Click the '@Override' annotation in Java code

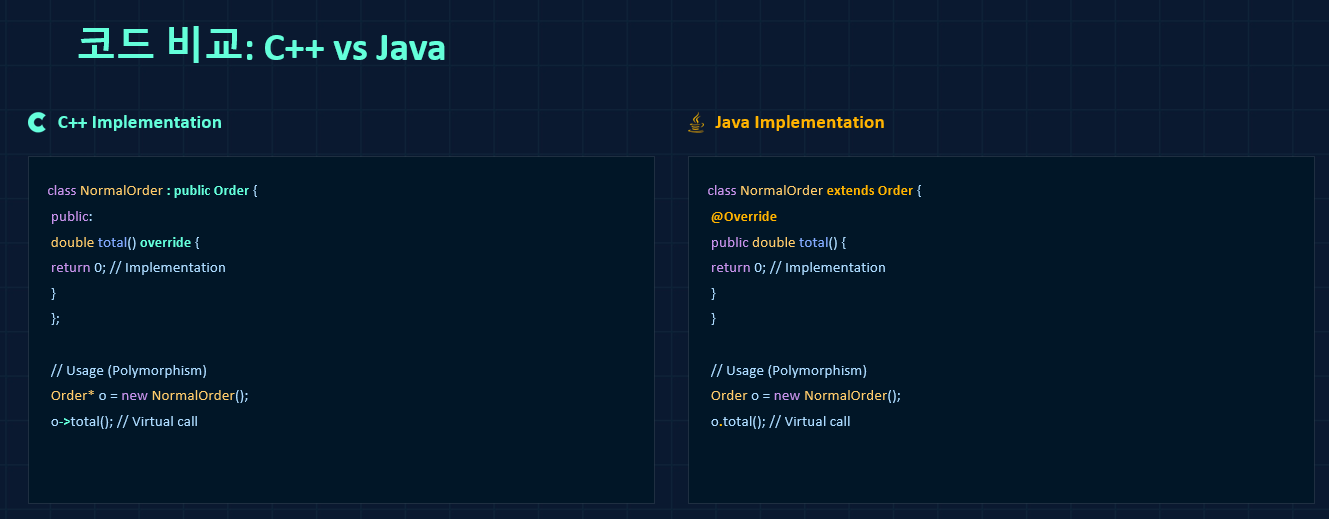coord(743,216)
